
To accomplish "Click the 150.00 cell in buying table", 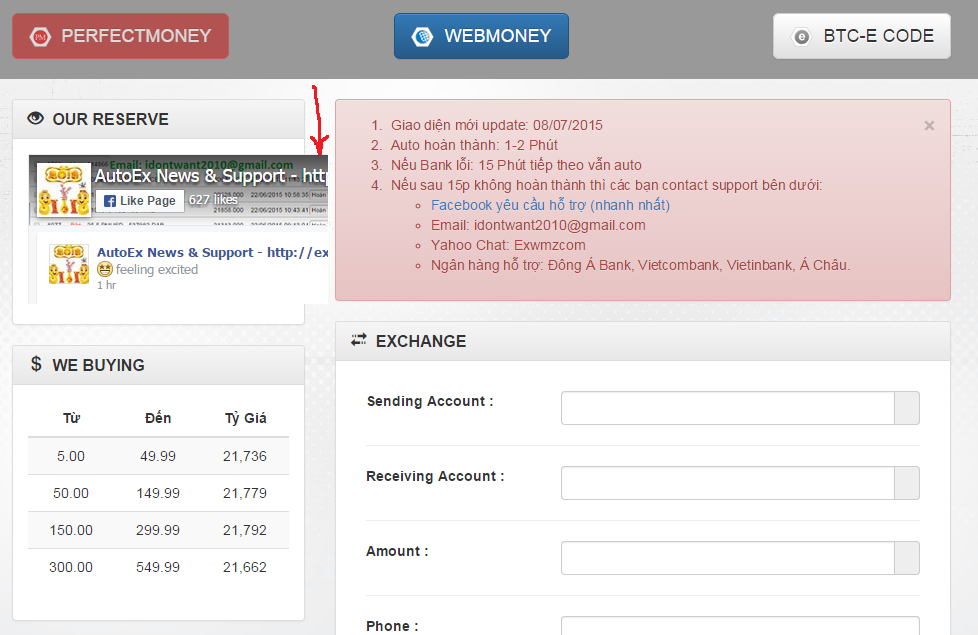I will coord(71,530).
